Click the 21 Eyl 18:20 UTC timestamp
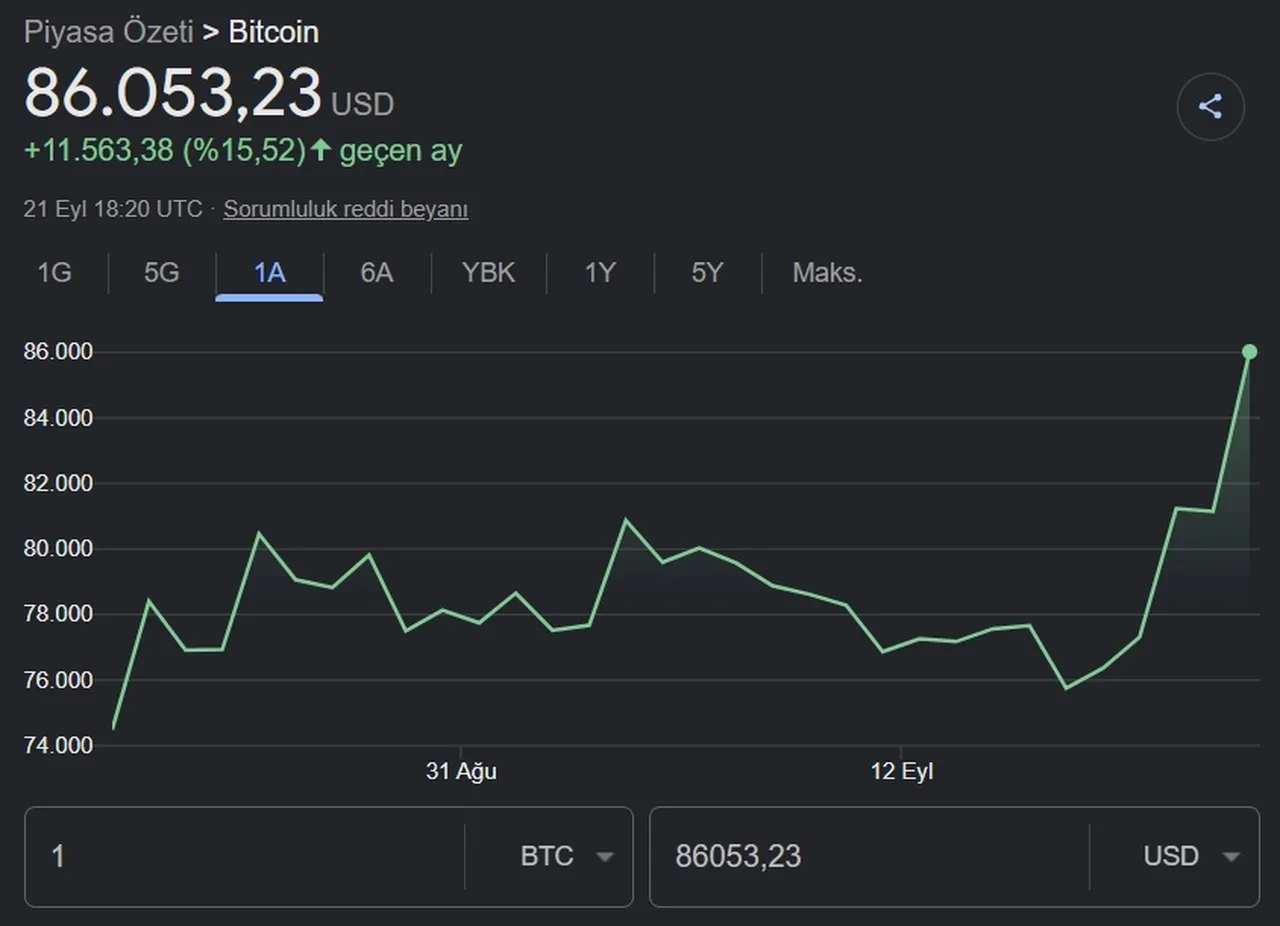 [x=113, y=209]
